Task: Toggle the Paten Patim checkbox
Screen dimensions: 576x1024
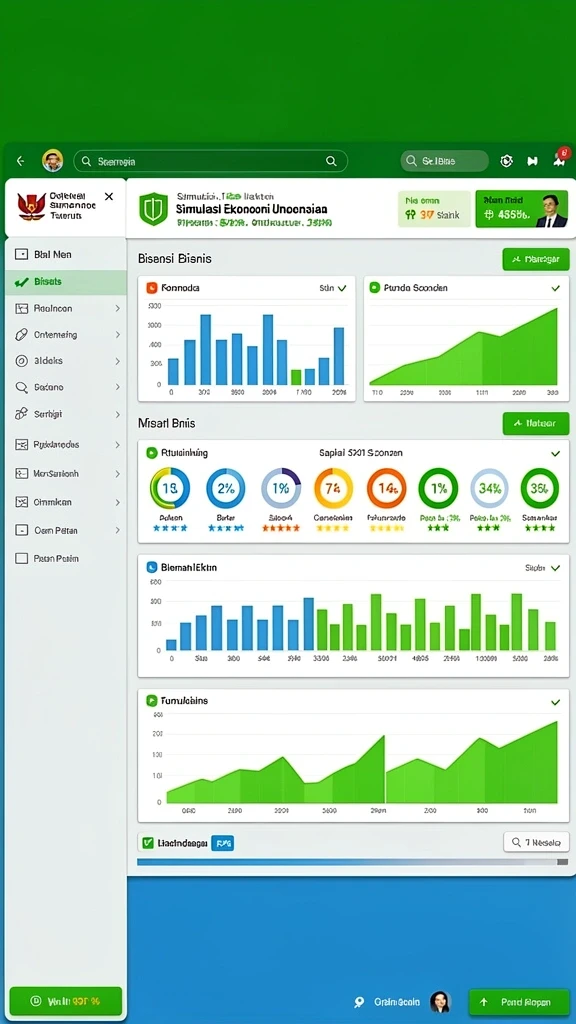Action: [22, 558]
